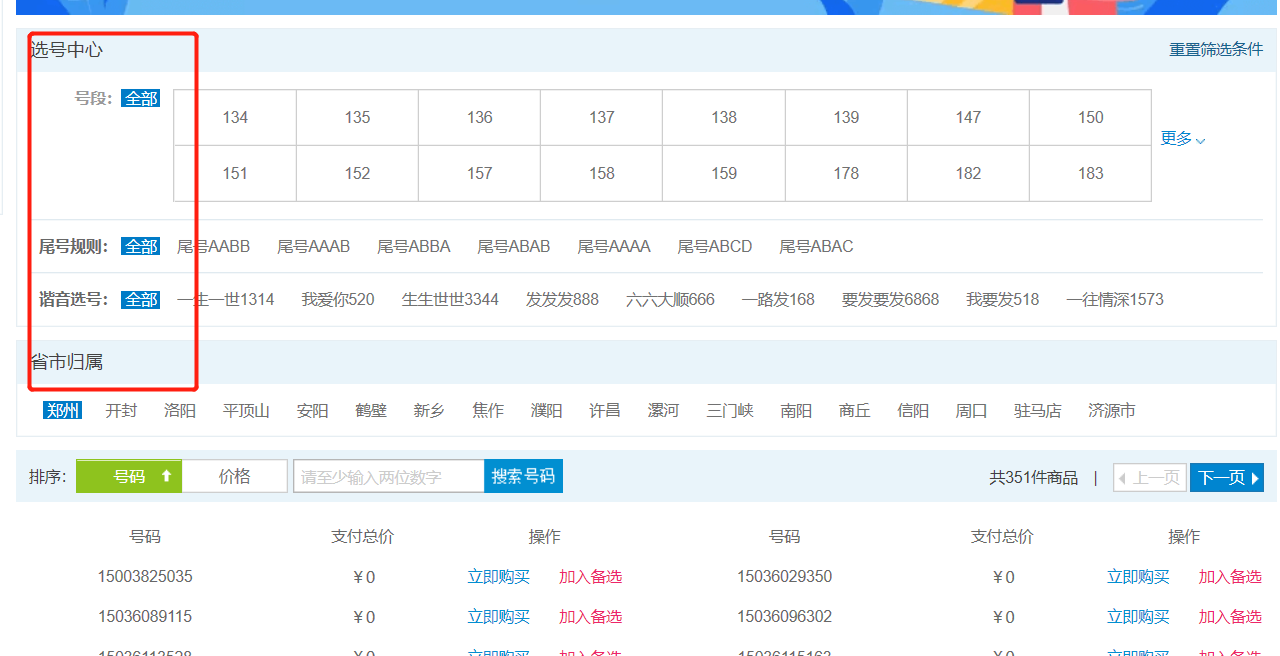Click 立即购买 for number 15003825035
The width and height of the screenshot is (1280, 656).
[x=499, y=577]
